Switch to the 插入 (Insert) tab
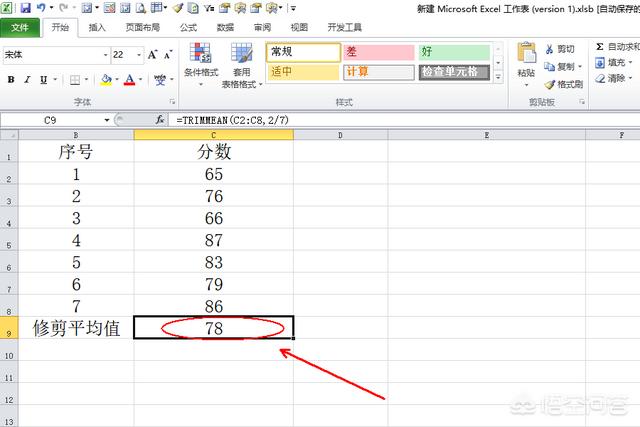This screenshot has width=640, height=427. 97,27
